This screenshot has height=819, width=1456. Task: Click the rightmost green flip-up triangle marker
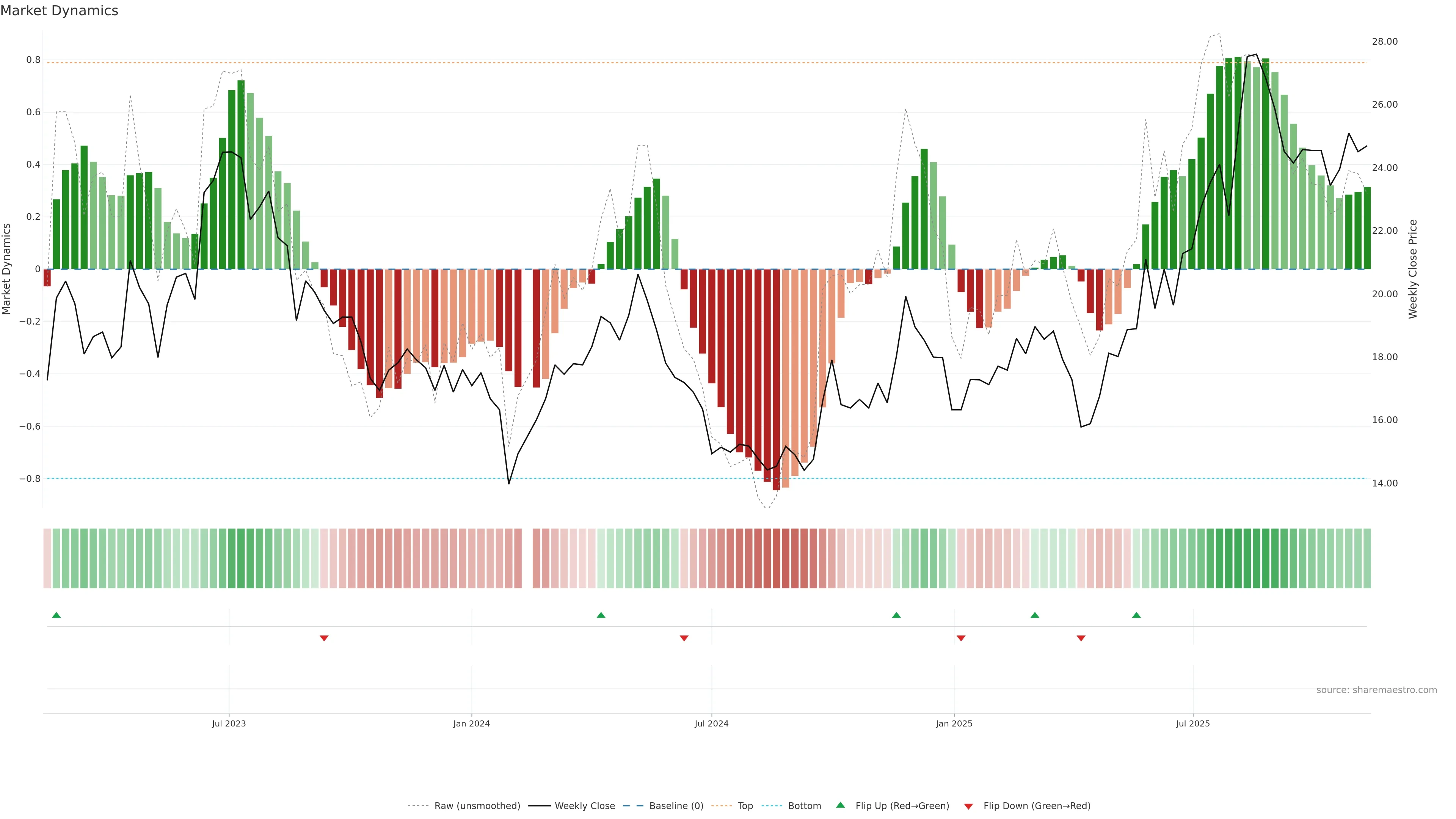point(1136,615)
